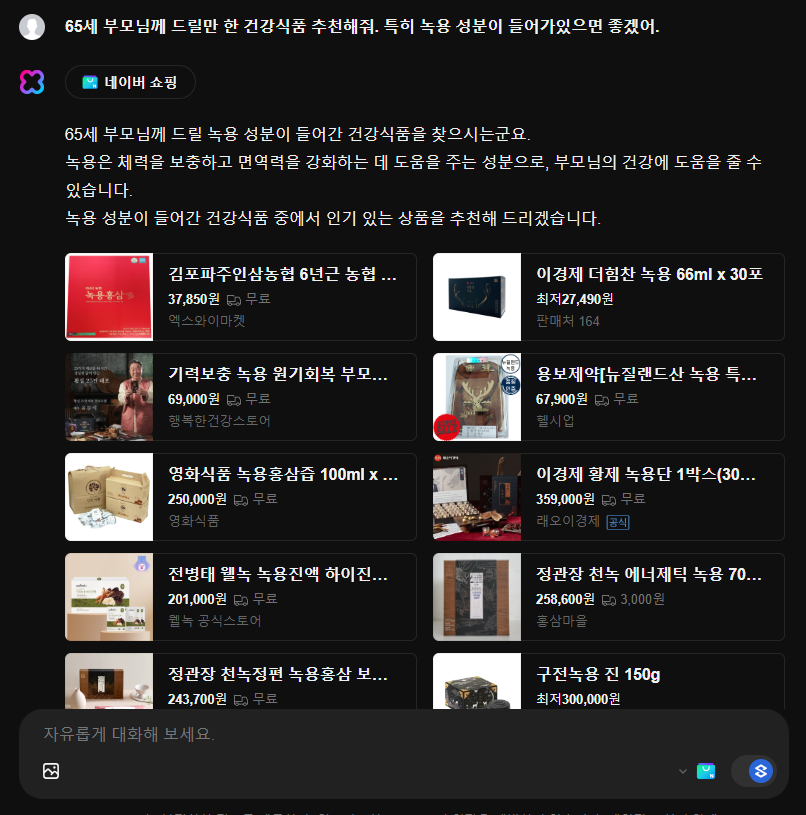Click delivery truck icon beside 201,000원

[x=241, y=599]
